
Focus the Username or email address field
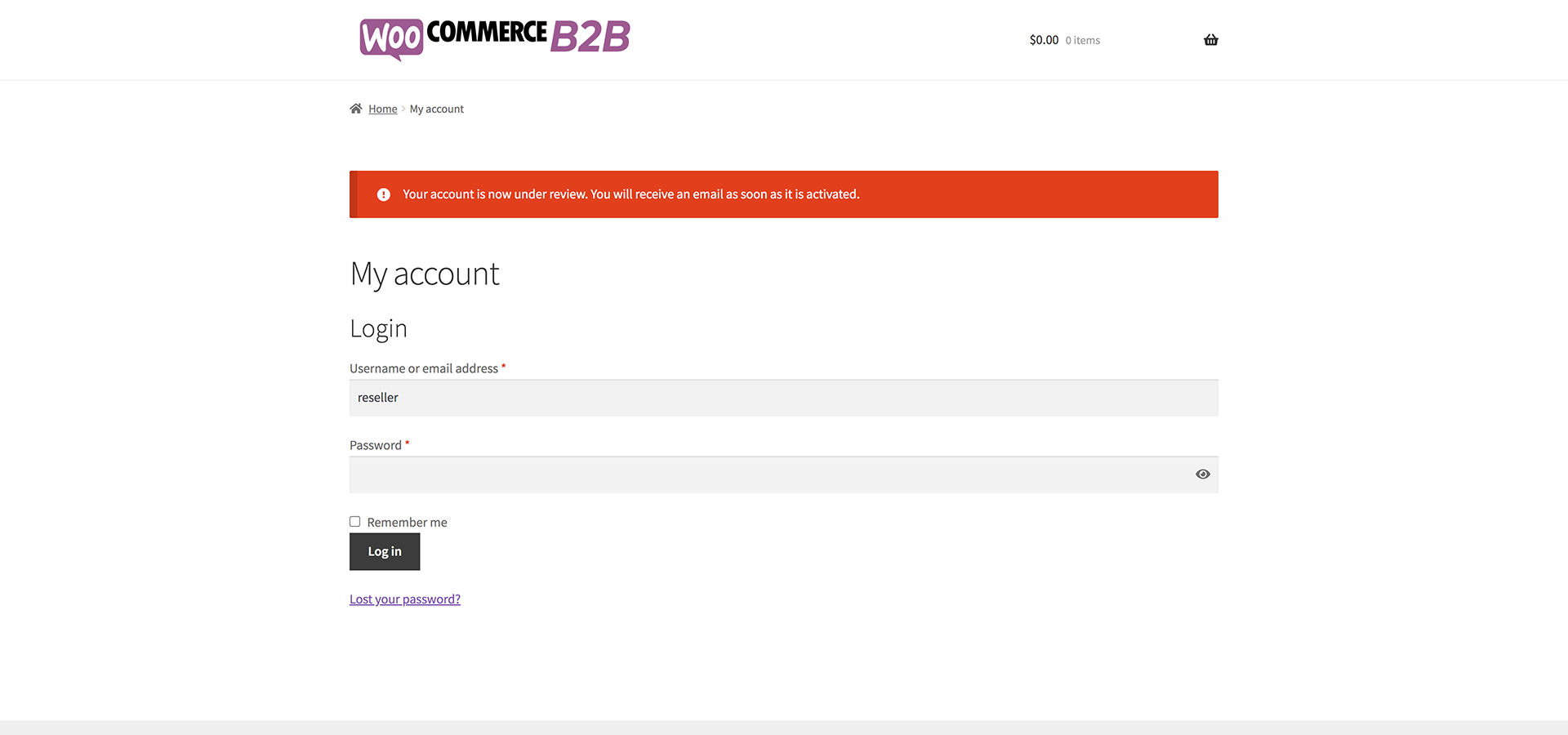pos(783,398)
